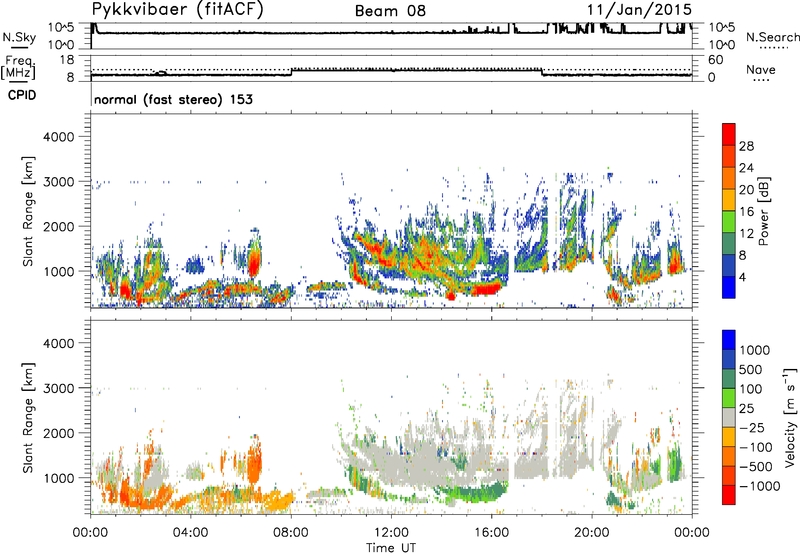The width and height of the screenshot is (800, 554).
Task: Select the 'normal (fast stereo) 153' mode text
Action: tap(173, 99)
